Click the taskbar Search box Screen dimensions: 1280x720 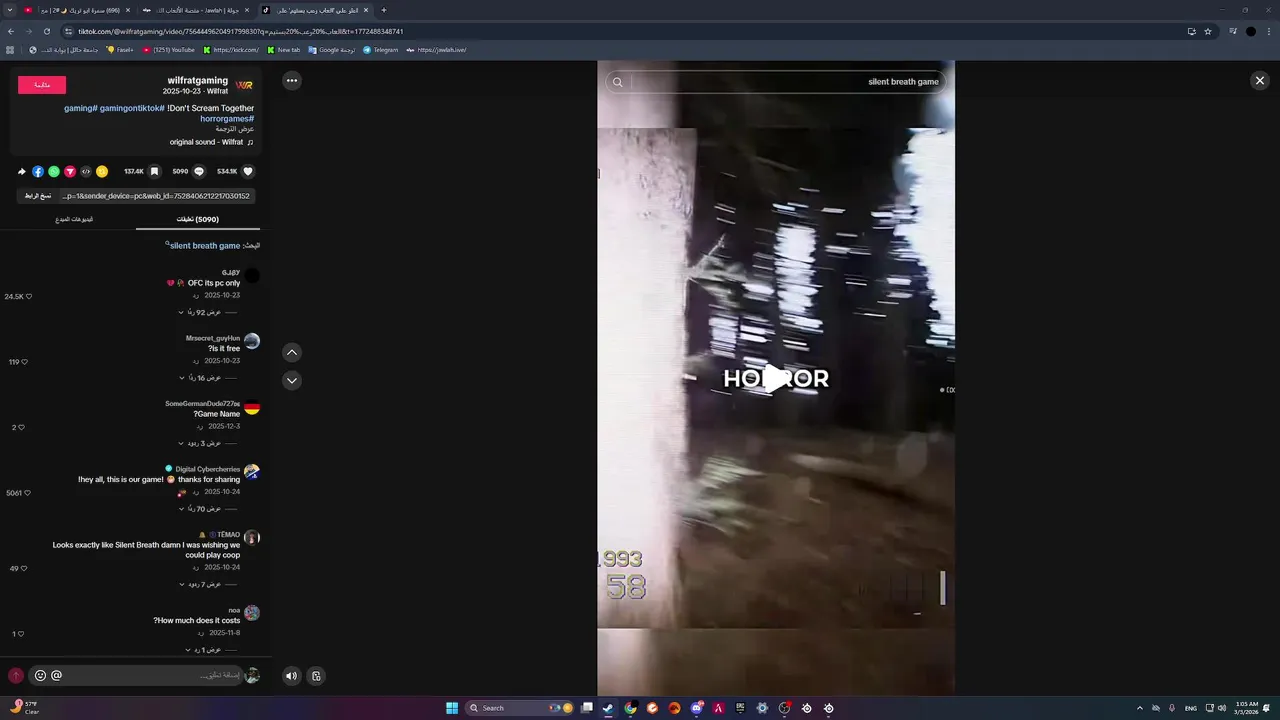click(520, 708)
